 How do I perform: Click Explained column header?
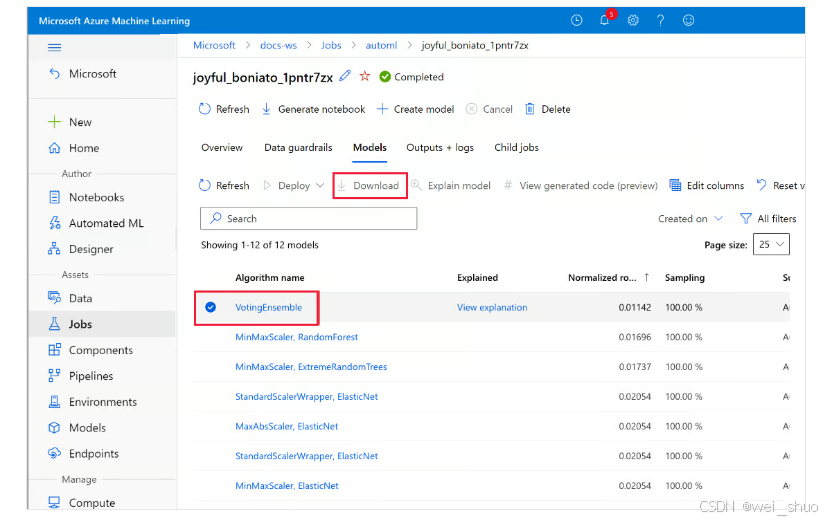477,278
